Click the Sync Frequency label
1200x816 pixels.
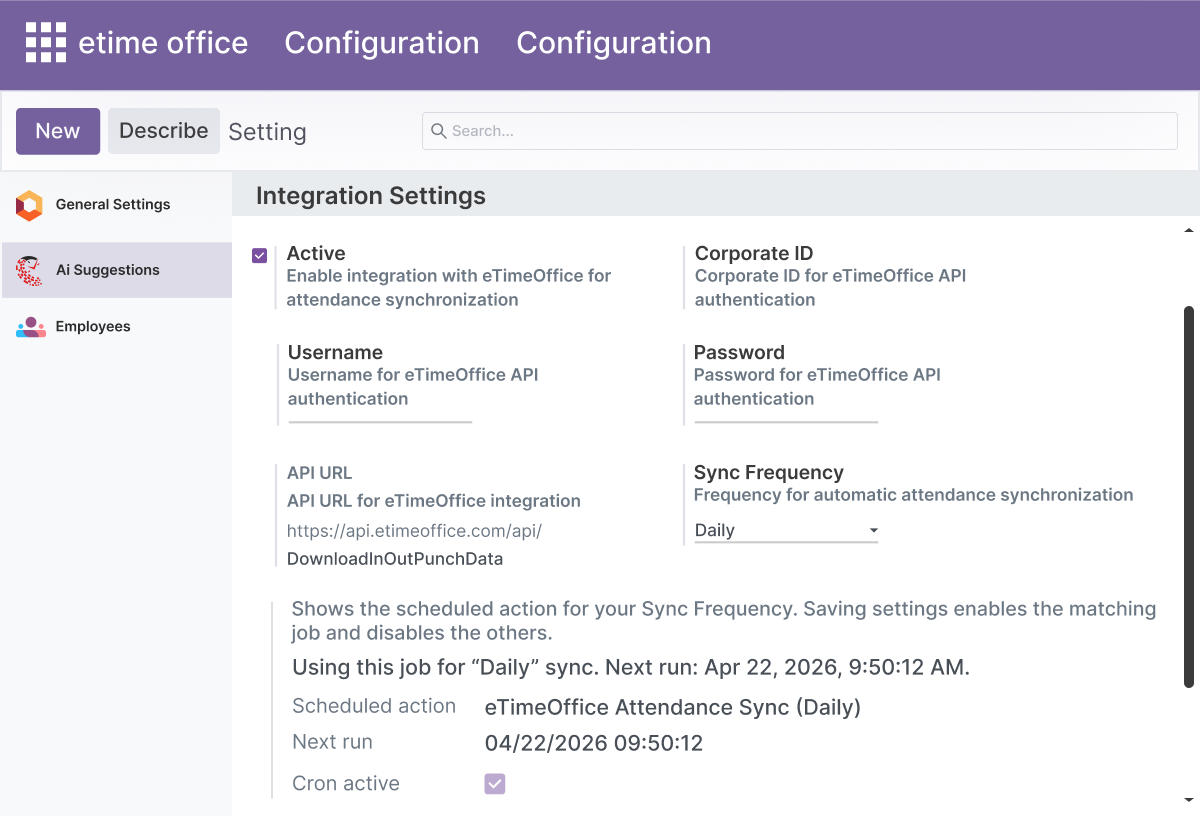click(x=769, y=472)
